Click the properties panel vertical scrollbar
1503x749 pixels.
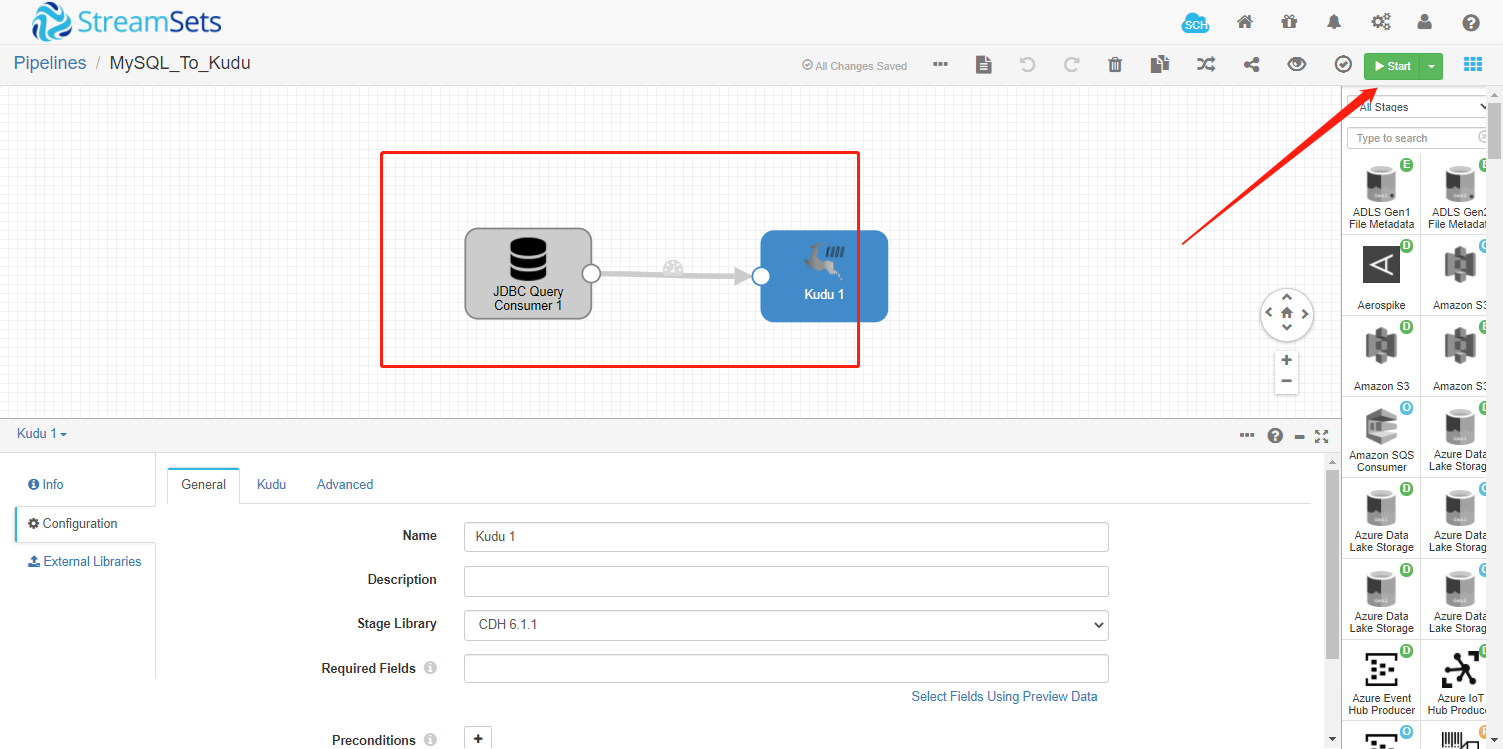tap(1332, 565)
